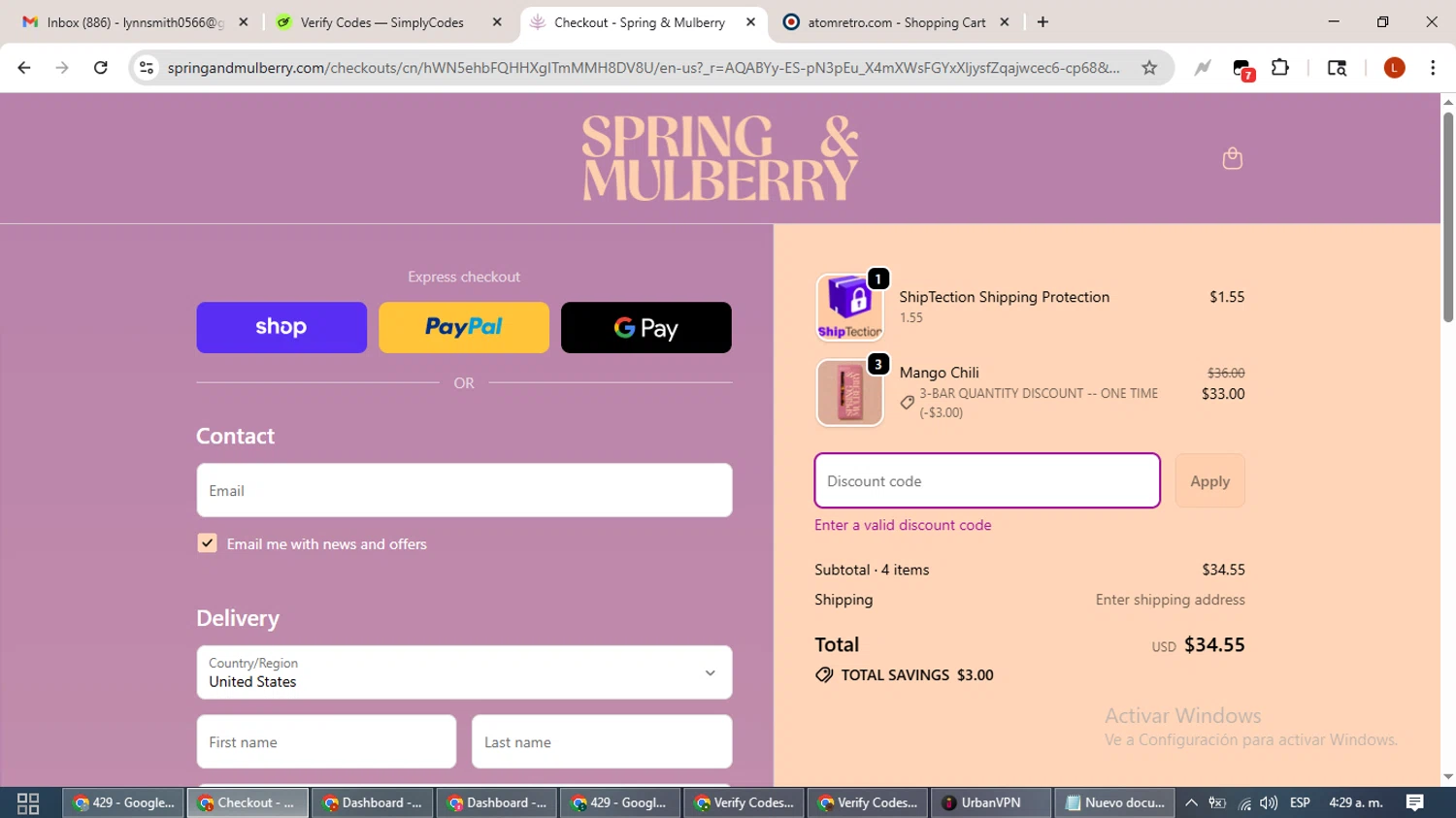Open UrbanVPN from the taskbar
This screenshot has width=1456, height=818.
click(x=991, y=802)
